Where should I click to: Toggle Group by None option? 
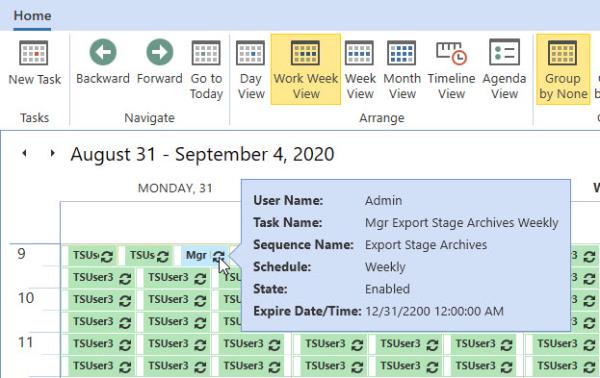pyautogui.click(x=563, y=69)
